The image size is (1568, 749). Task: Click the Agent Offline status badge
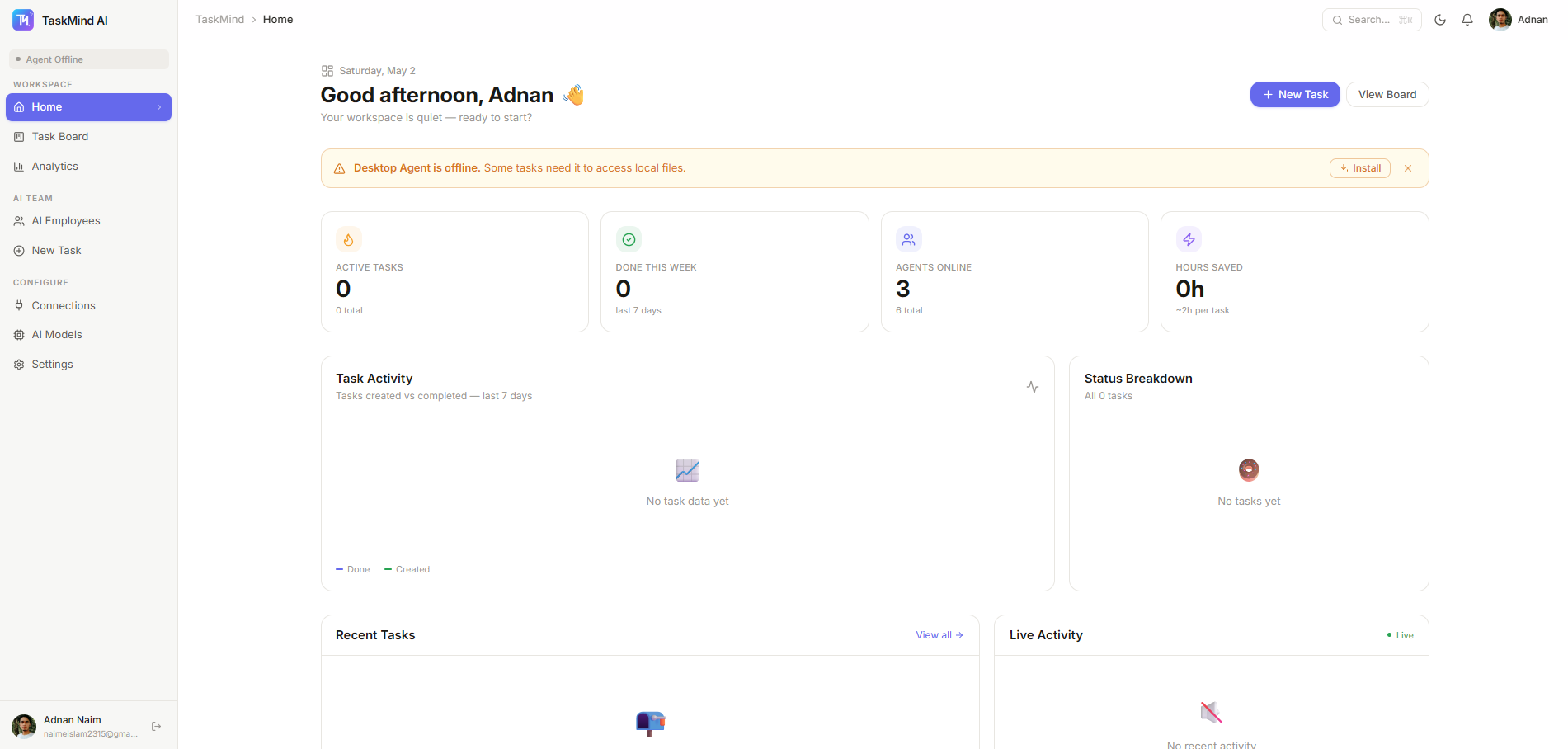tap(89, 59)
